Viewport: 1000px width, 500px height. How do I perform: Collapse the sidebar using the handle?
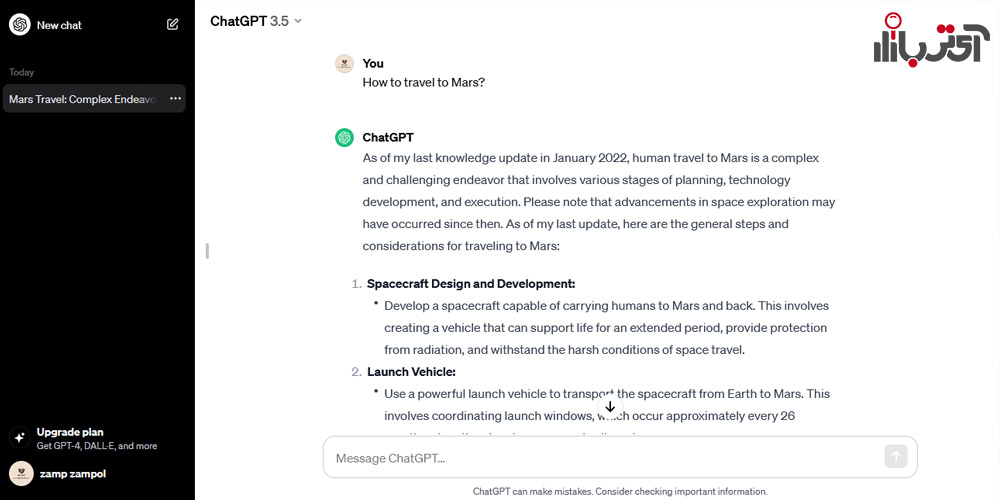tap(207, 251)
